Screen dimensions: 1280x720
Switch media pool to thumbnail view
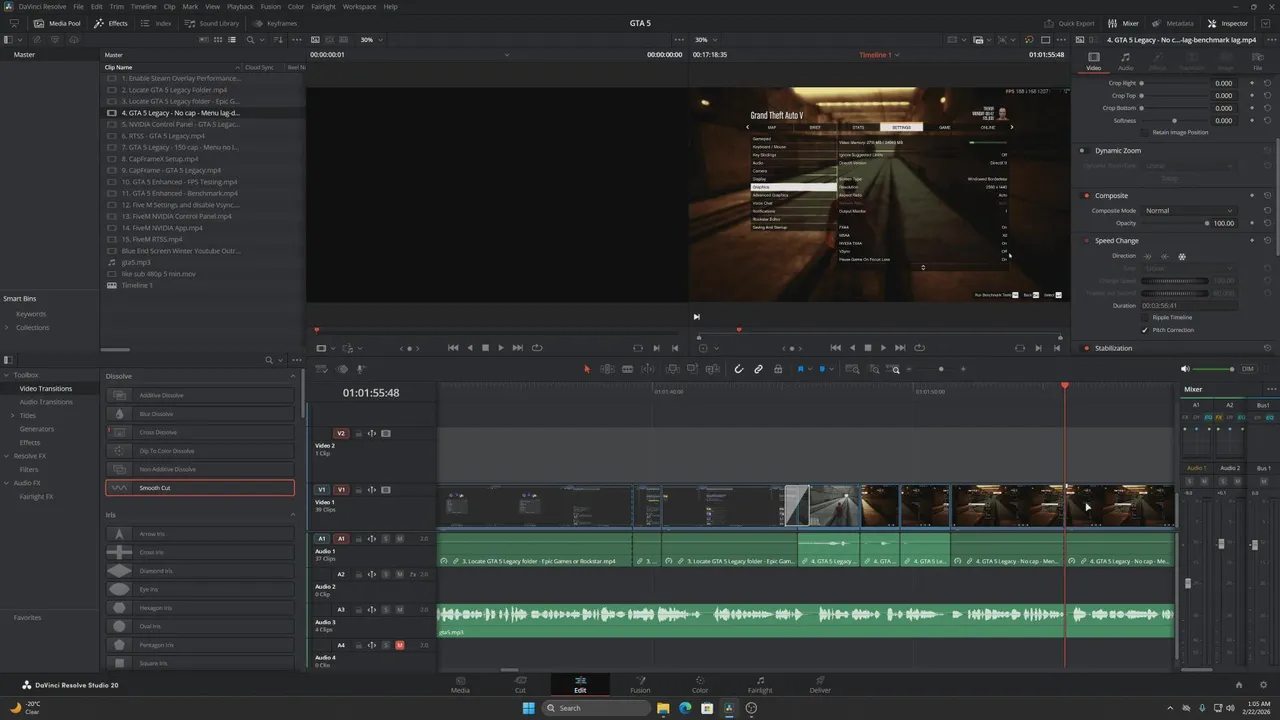pos(217,40)
